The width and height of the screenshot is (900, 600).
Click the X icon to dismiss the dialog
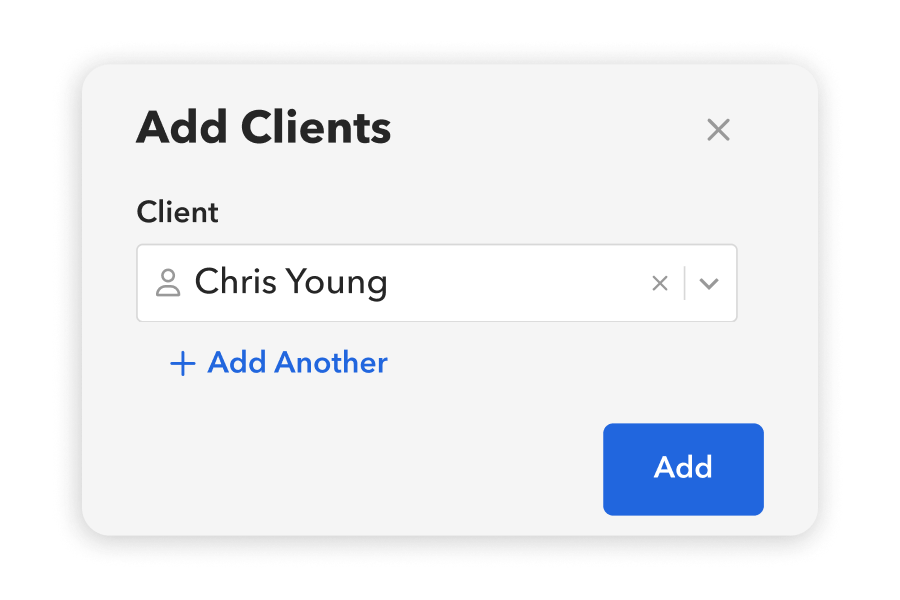tap(718, 130)
